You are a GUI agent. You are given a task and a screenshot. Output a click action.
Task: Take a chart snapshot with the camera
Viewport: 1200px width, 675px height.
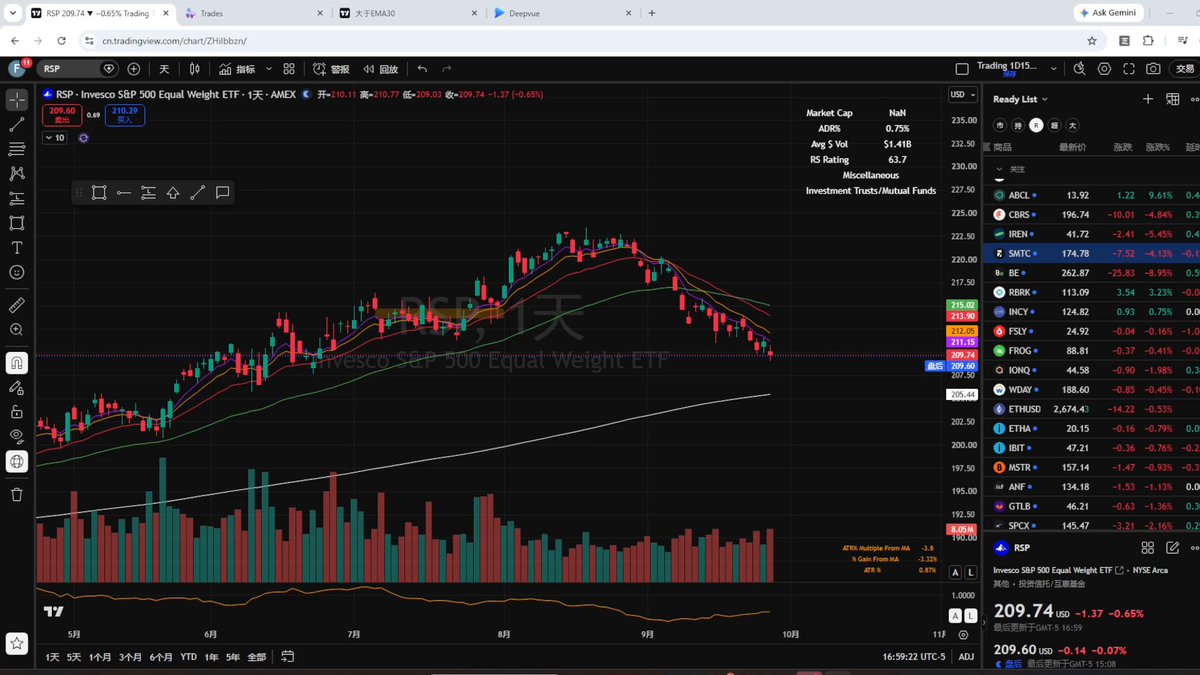1154,69
